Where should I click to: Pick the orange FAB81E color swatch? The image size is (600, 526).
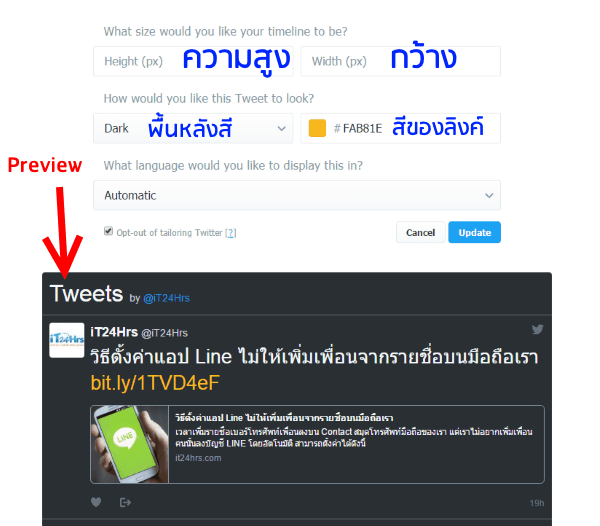[x=317, y=128]
